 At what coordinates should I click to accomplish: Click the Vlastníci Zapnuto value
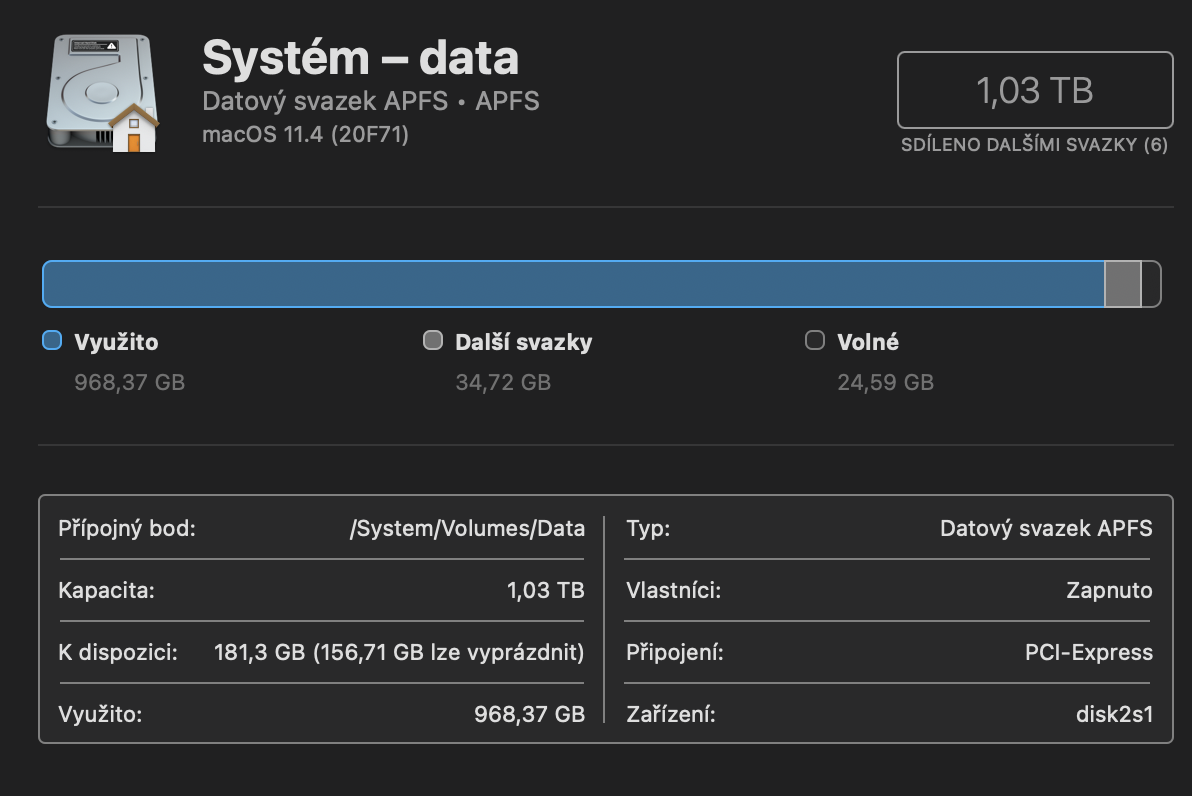(1109, 590)
